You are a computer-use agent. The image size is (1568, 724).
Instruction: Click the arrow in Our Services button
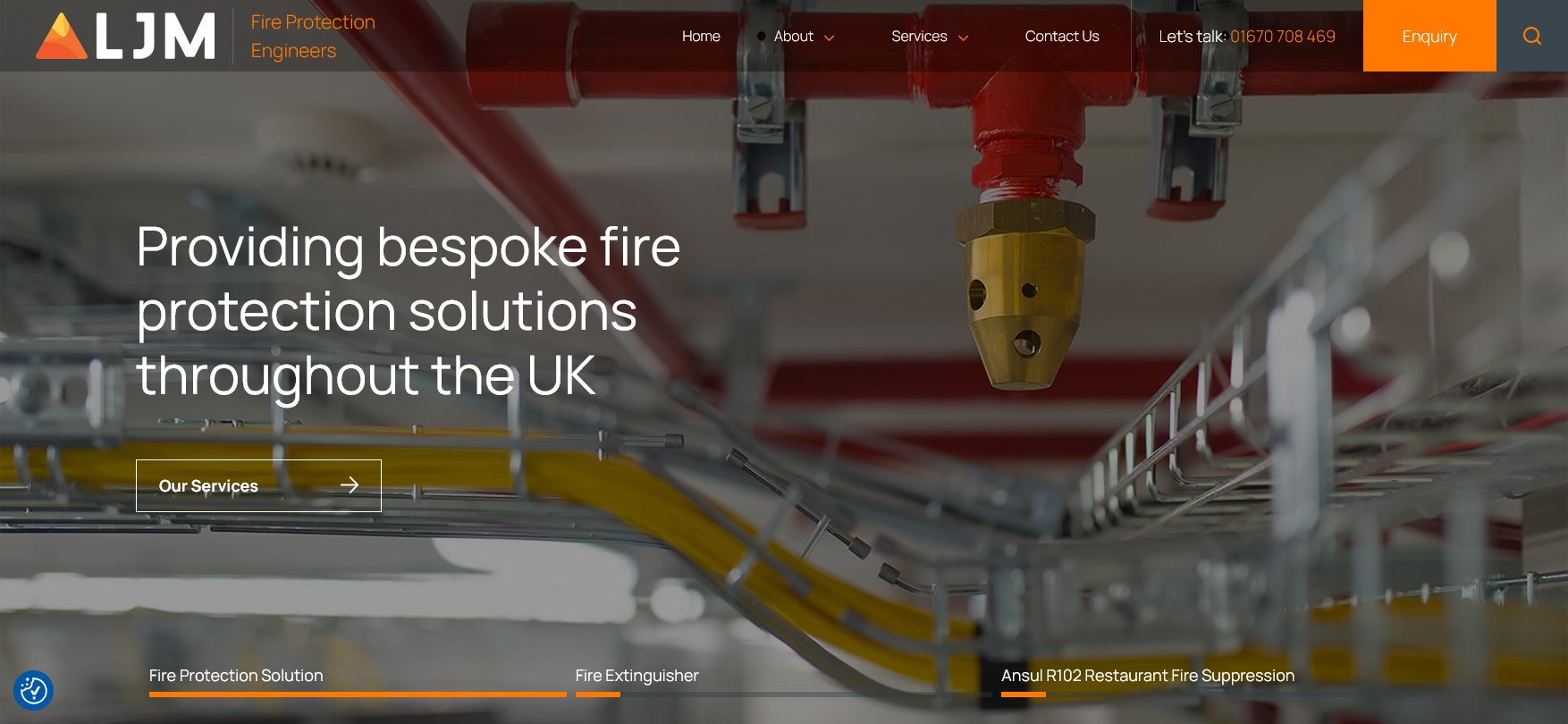click(x=350, y=484)
